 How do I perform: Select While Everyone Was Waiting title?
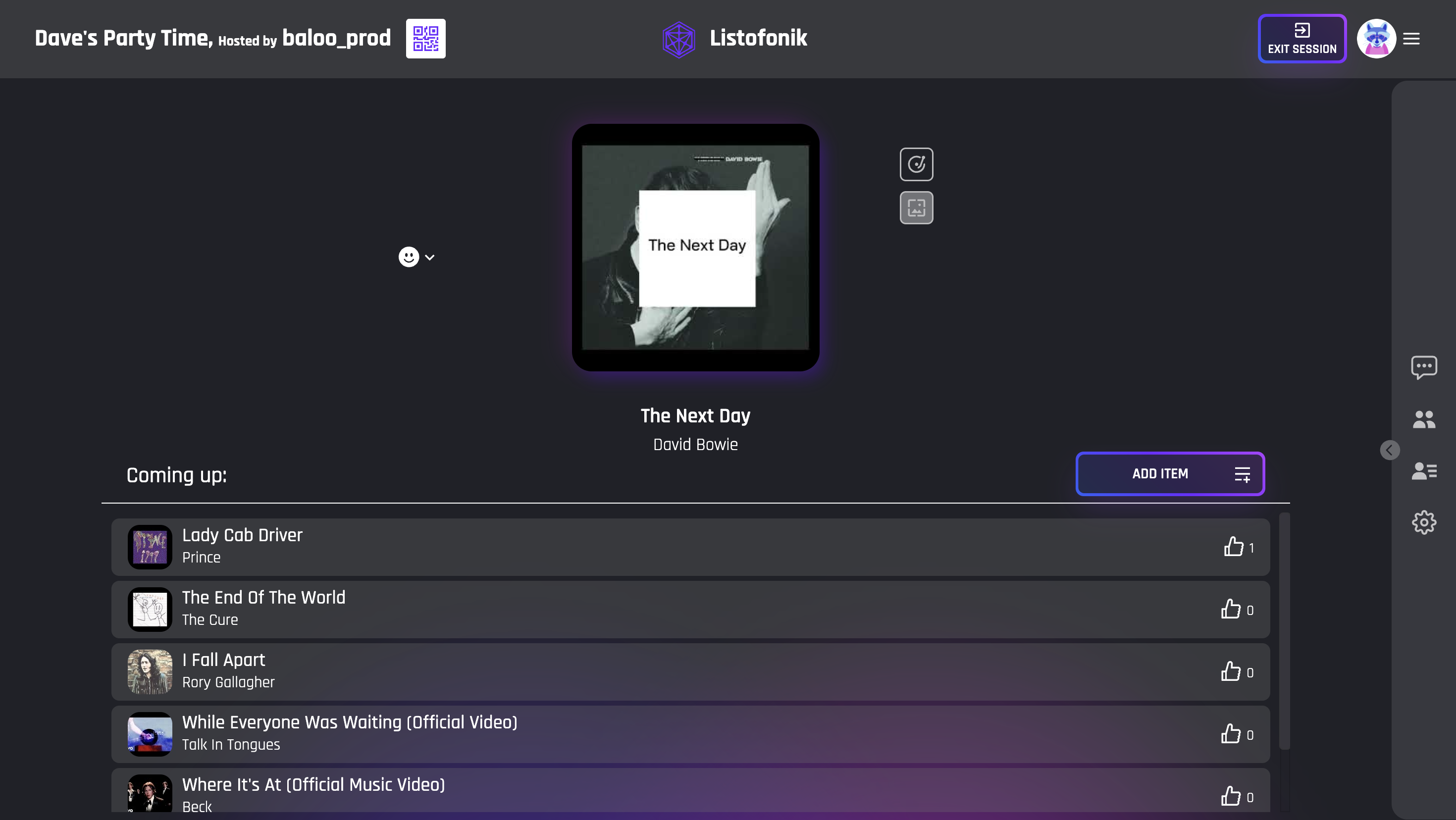point(349,722)
